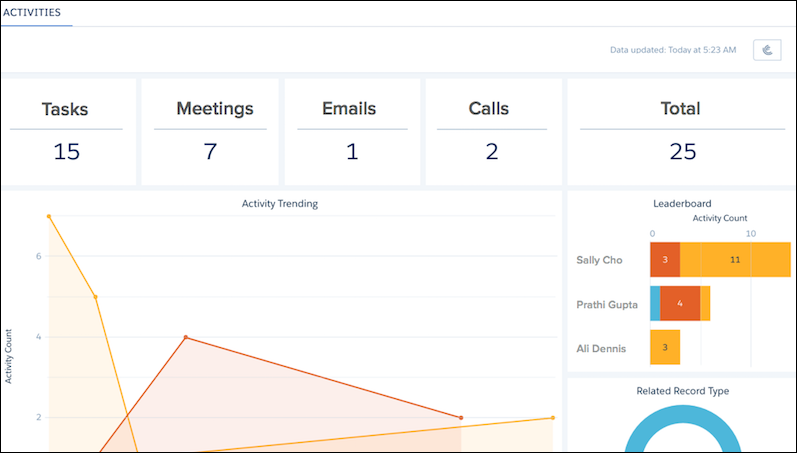The image size is (797, 453).
Task: Click Prathi Gupta's blue bar segment
Action: [655, 304]
